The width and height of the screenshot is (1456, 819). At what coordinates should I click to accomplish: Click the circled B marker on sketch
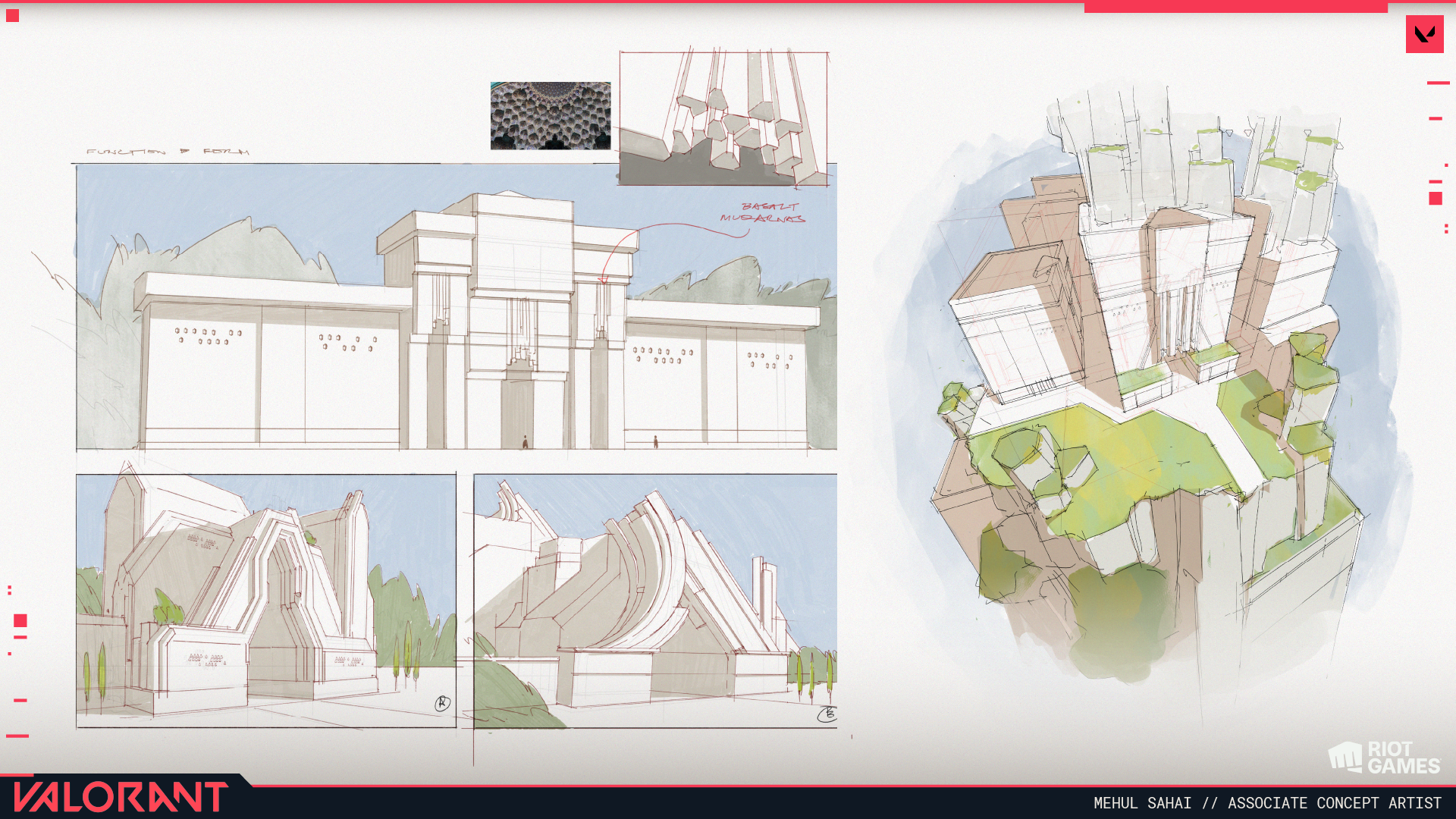pyautogui.click(x=827, y=714)
